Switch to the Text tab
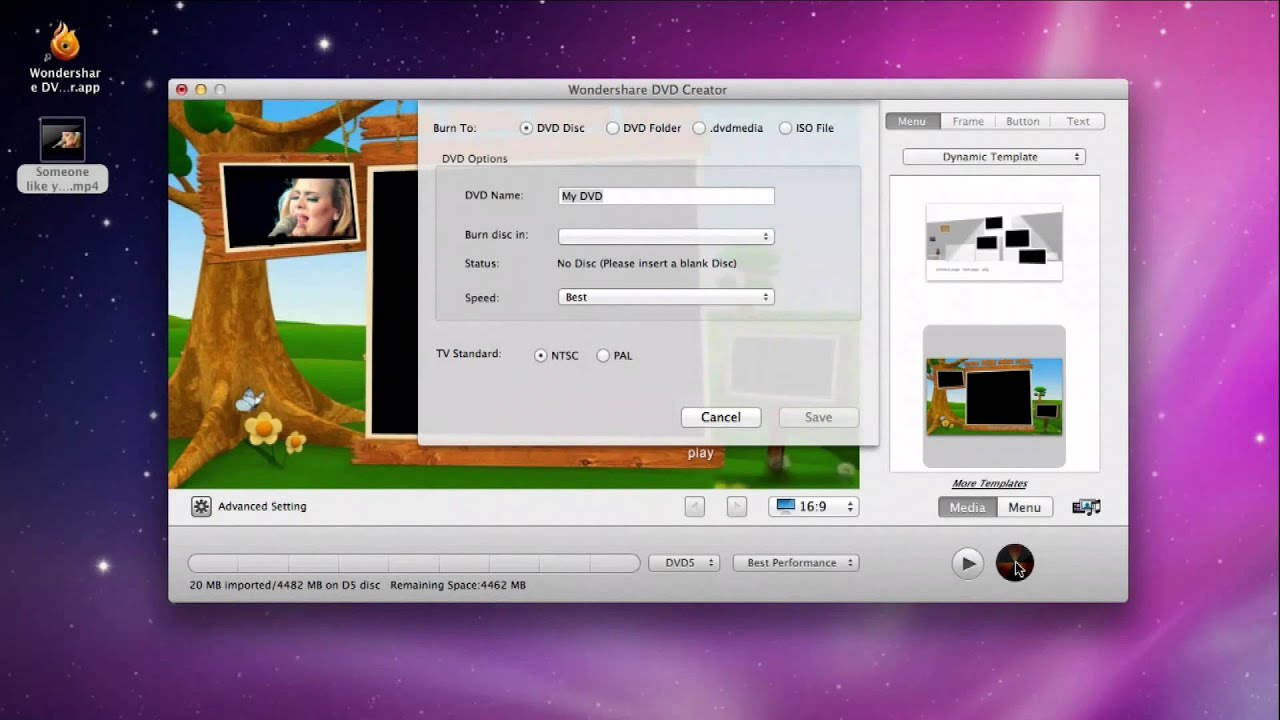Screen dimensions: 1280x720 (1078, 121)
